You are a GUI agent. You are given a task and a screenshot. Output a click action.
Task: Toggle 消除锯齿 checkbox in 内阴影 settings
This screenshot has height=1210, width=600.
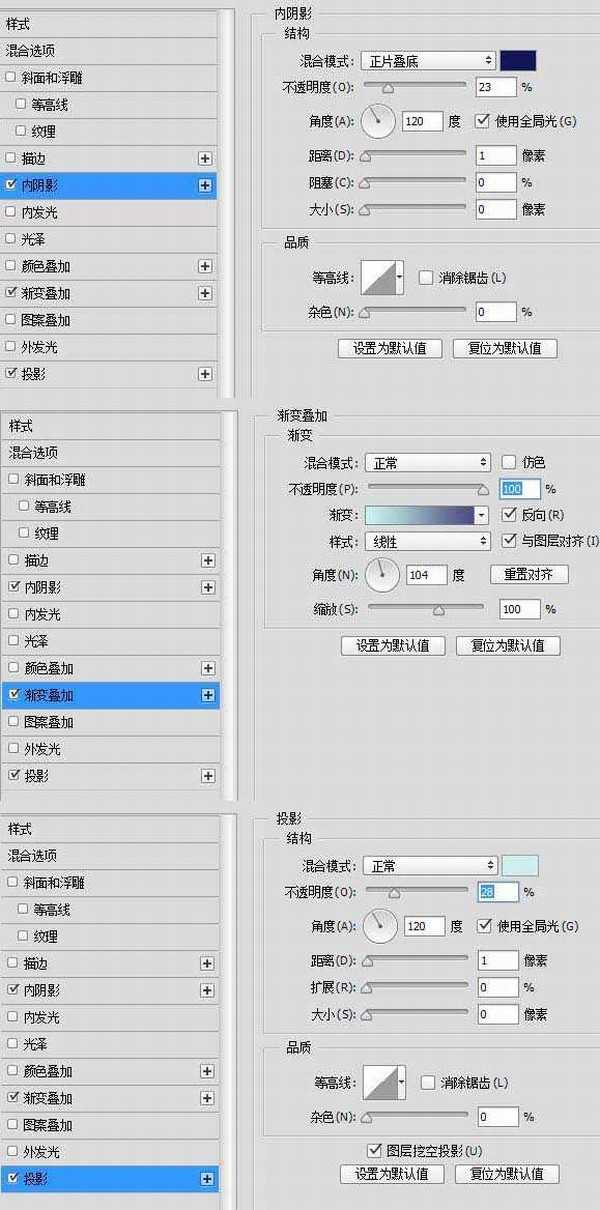(x=426, y=277)
